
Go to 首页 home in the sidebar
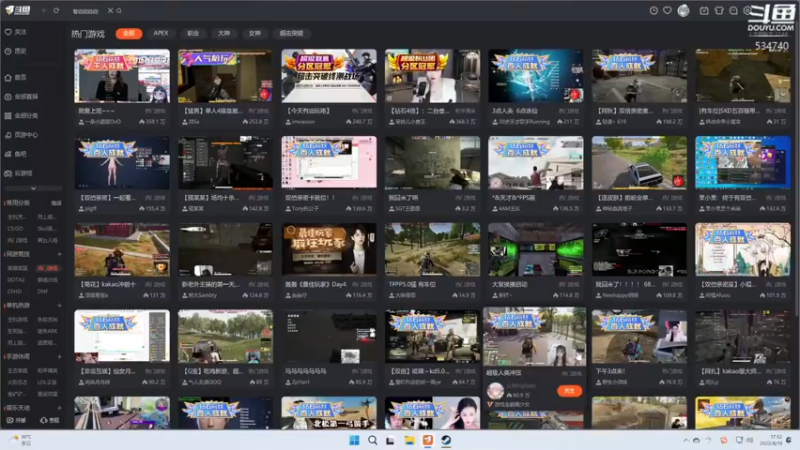[15, 78]
